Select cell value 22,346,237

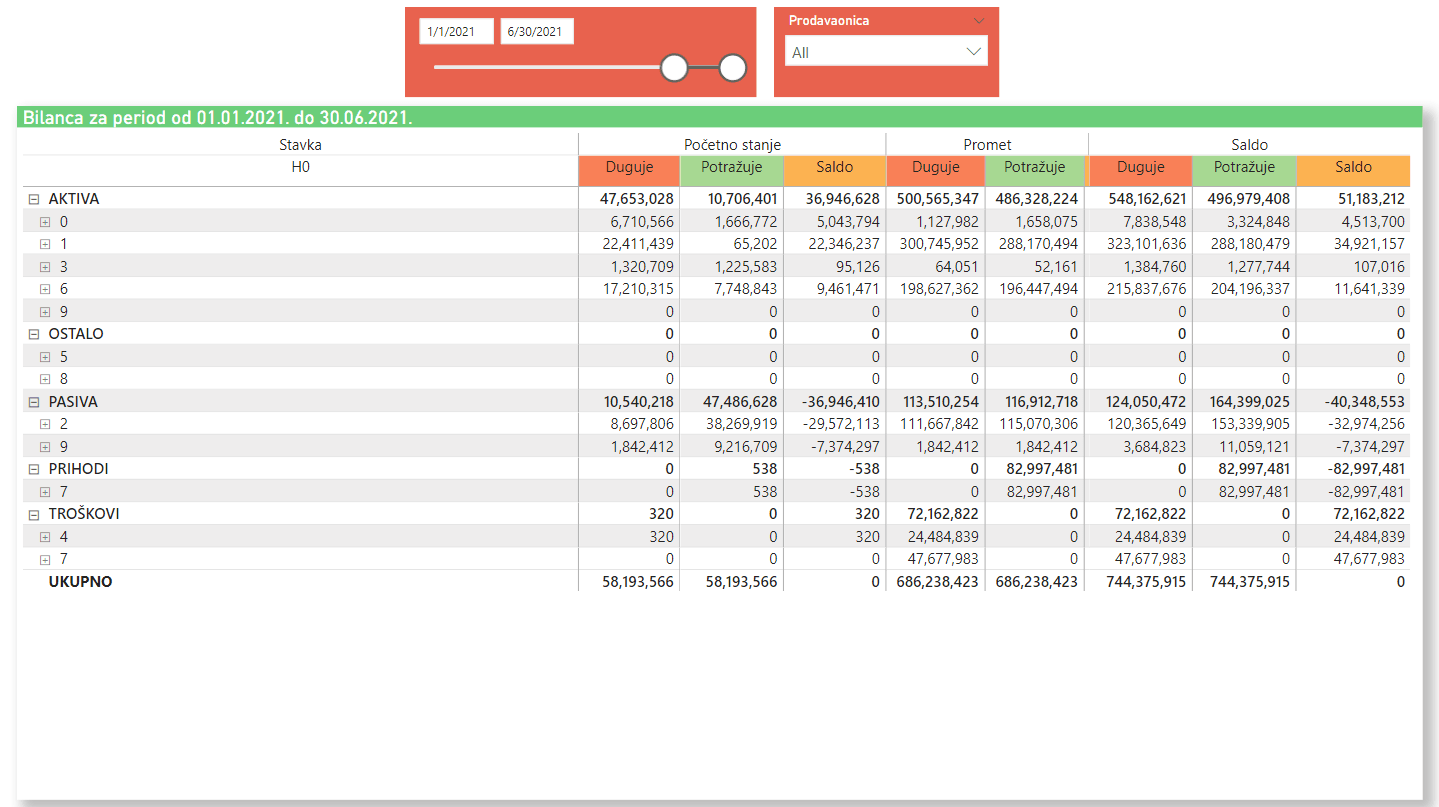[x=843, y=244]
